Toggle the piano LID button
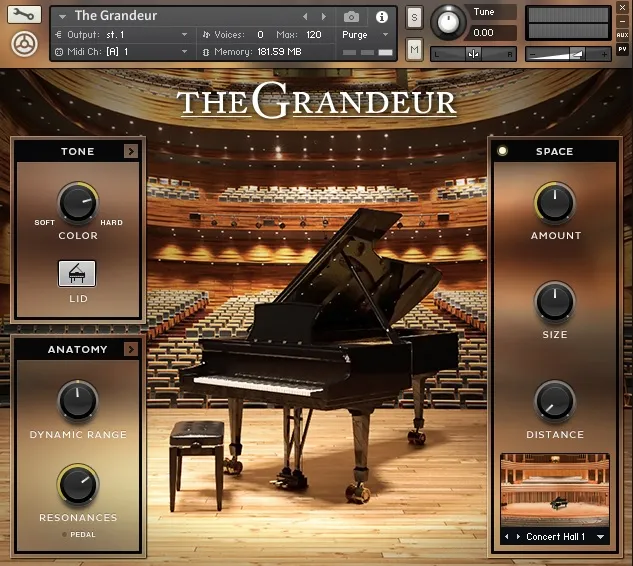This screenshot has width=633, height=566. click(77, 274)
